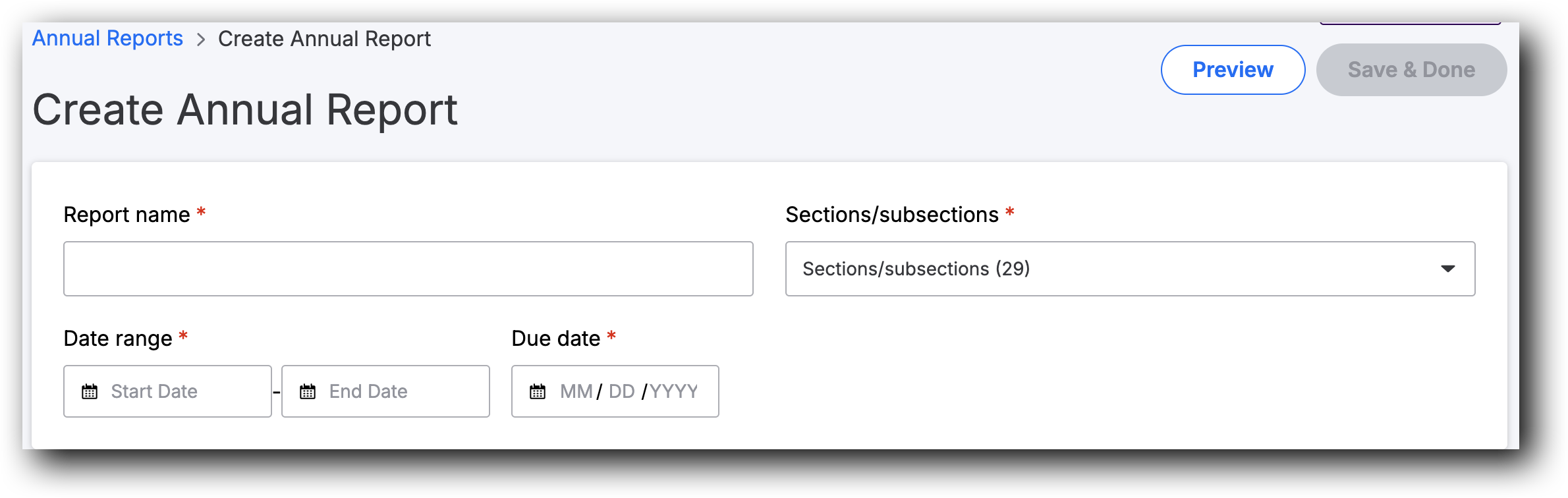Click the End Date calendar icon
Screen dimensions: 1568x498
click(x=308, y=392)
